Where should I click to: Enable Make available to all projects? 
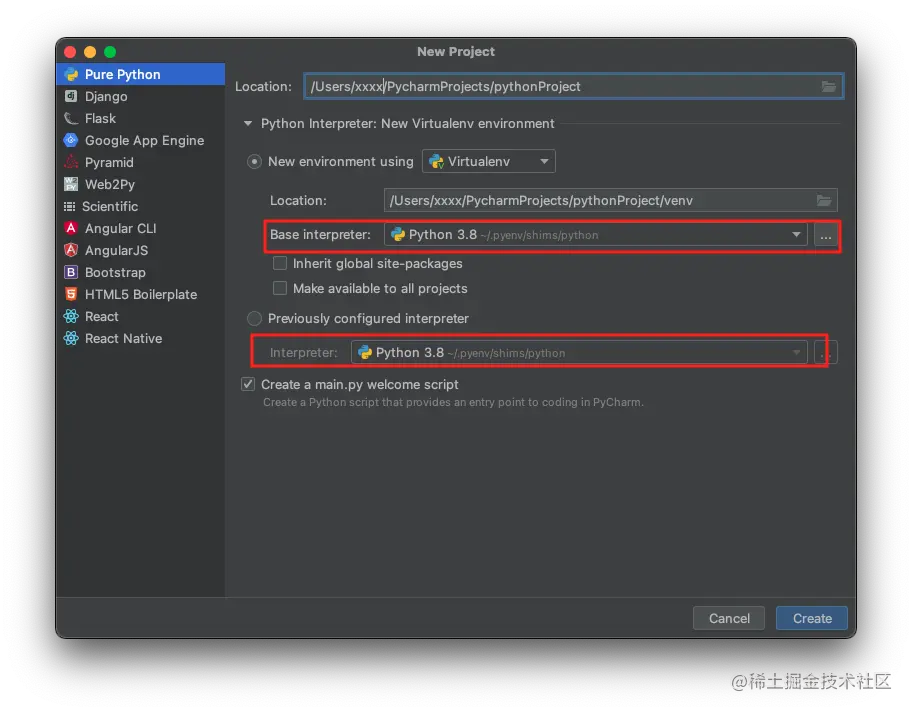[280, 289]
